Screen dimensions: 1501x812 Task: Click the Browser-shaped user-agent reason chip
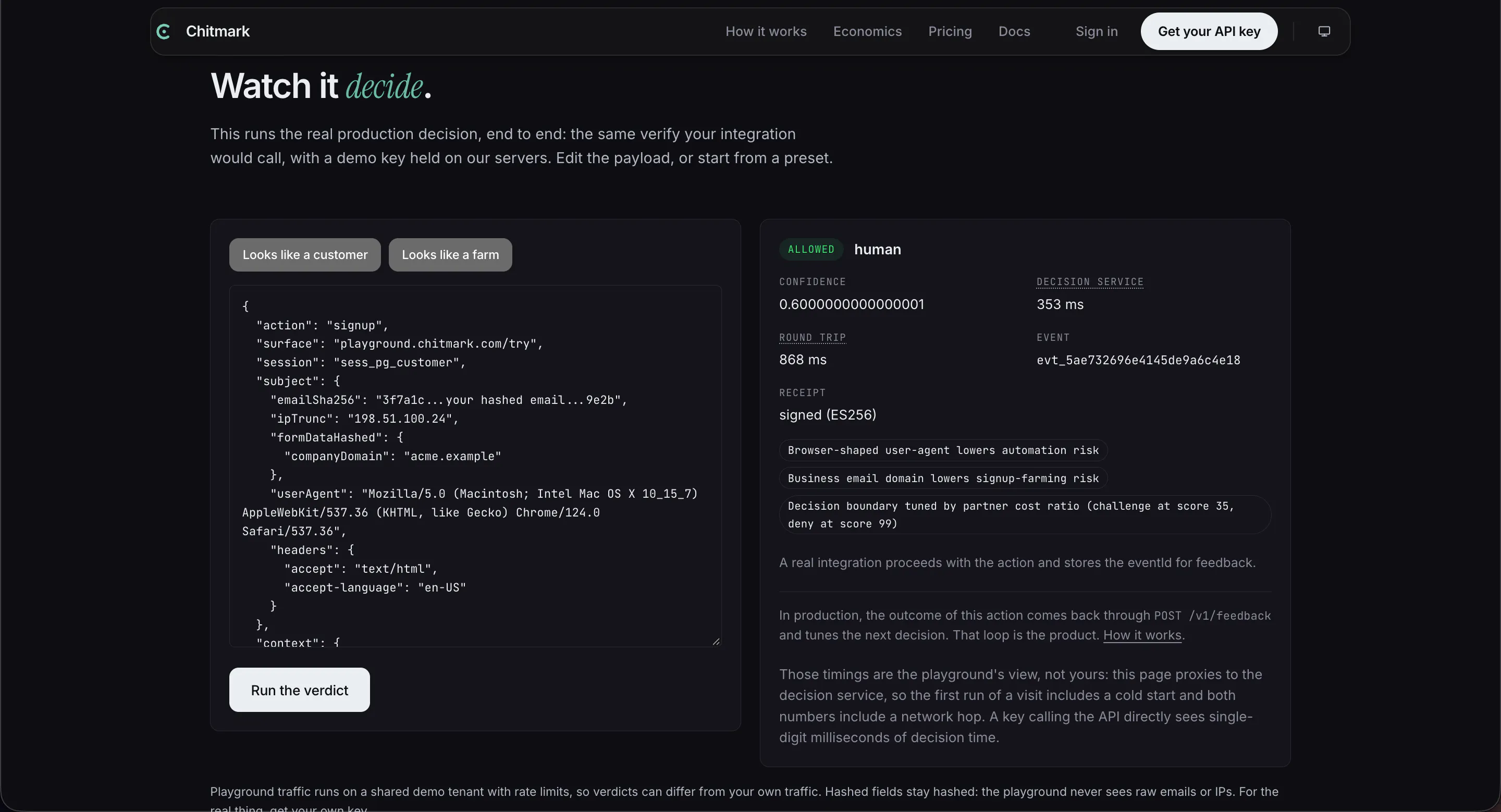(943, 450)
